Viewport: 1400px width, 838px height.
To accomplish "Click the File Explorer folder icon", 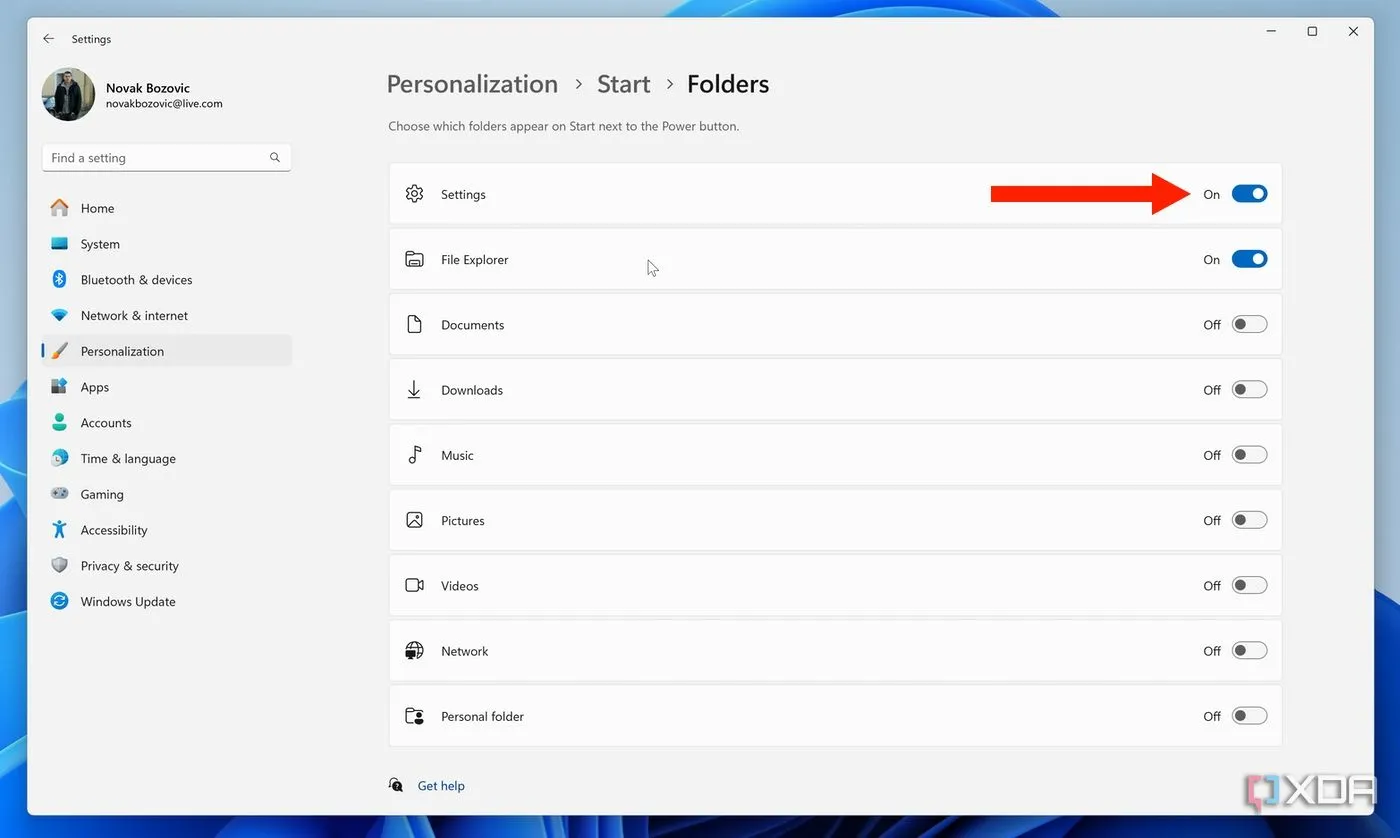I will 414,259.
